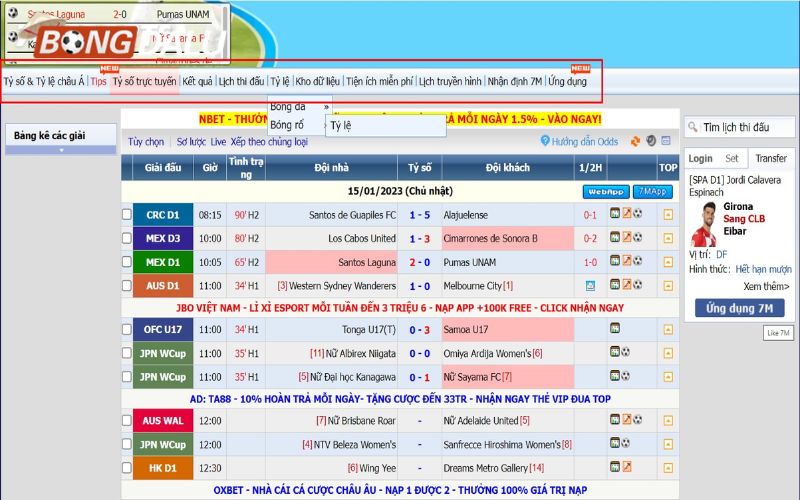
Task: Expand the Bóng rổ submenu
Action: 296,125
